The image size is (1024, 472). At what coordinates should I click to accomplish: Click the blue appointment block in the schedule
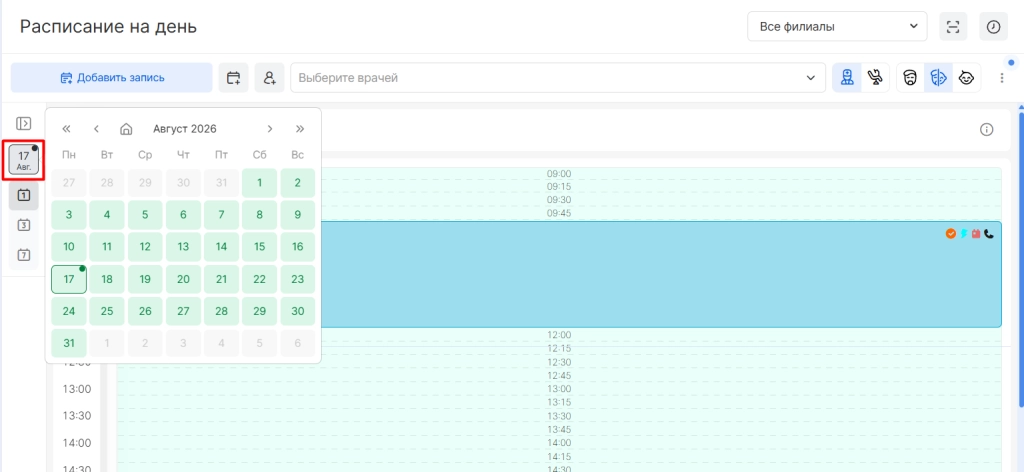pyautogui.click(x=660, y=274)
